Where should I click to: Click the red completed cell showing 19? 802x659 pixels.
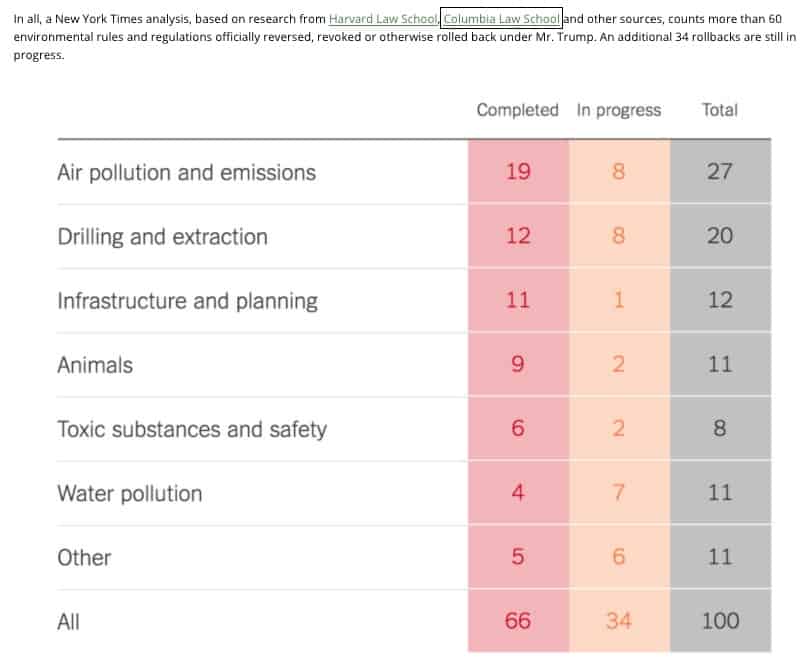[518, 172]
